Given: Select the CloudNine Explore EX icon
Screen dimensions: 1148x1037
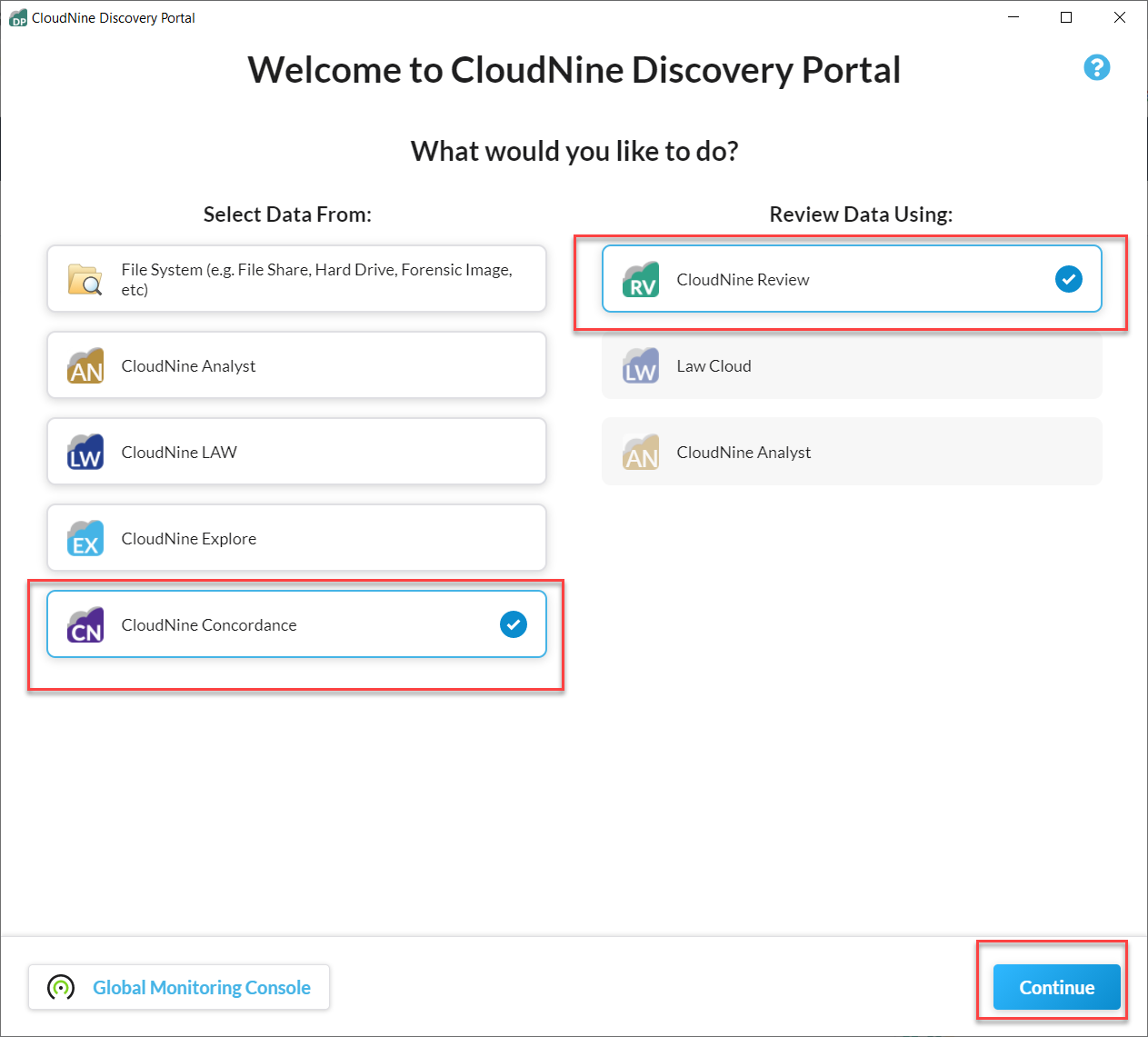Looking at the screenshot, I should tap(85, 538).
